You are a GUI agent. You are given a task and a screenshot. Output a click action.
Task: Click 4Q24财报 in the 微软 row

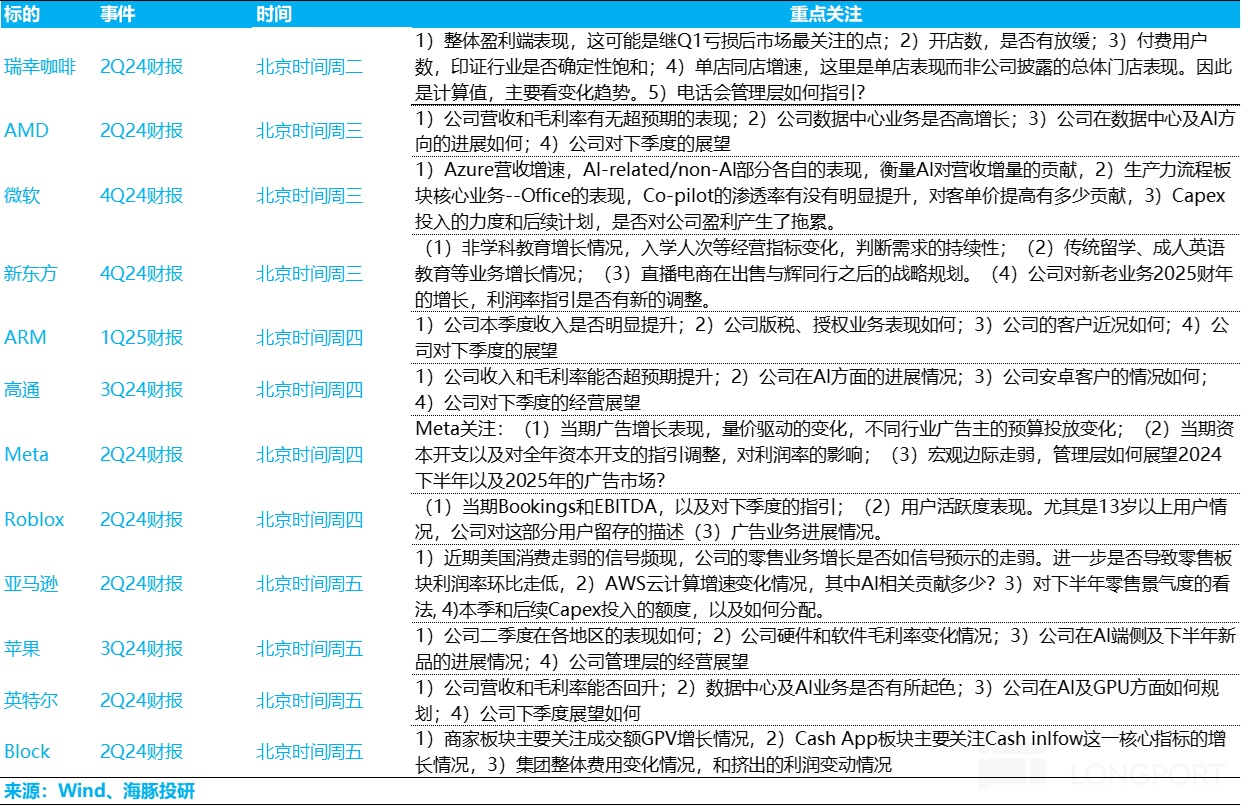142,195
